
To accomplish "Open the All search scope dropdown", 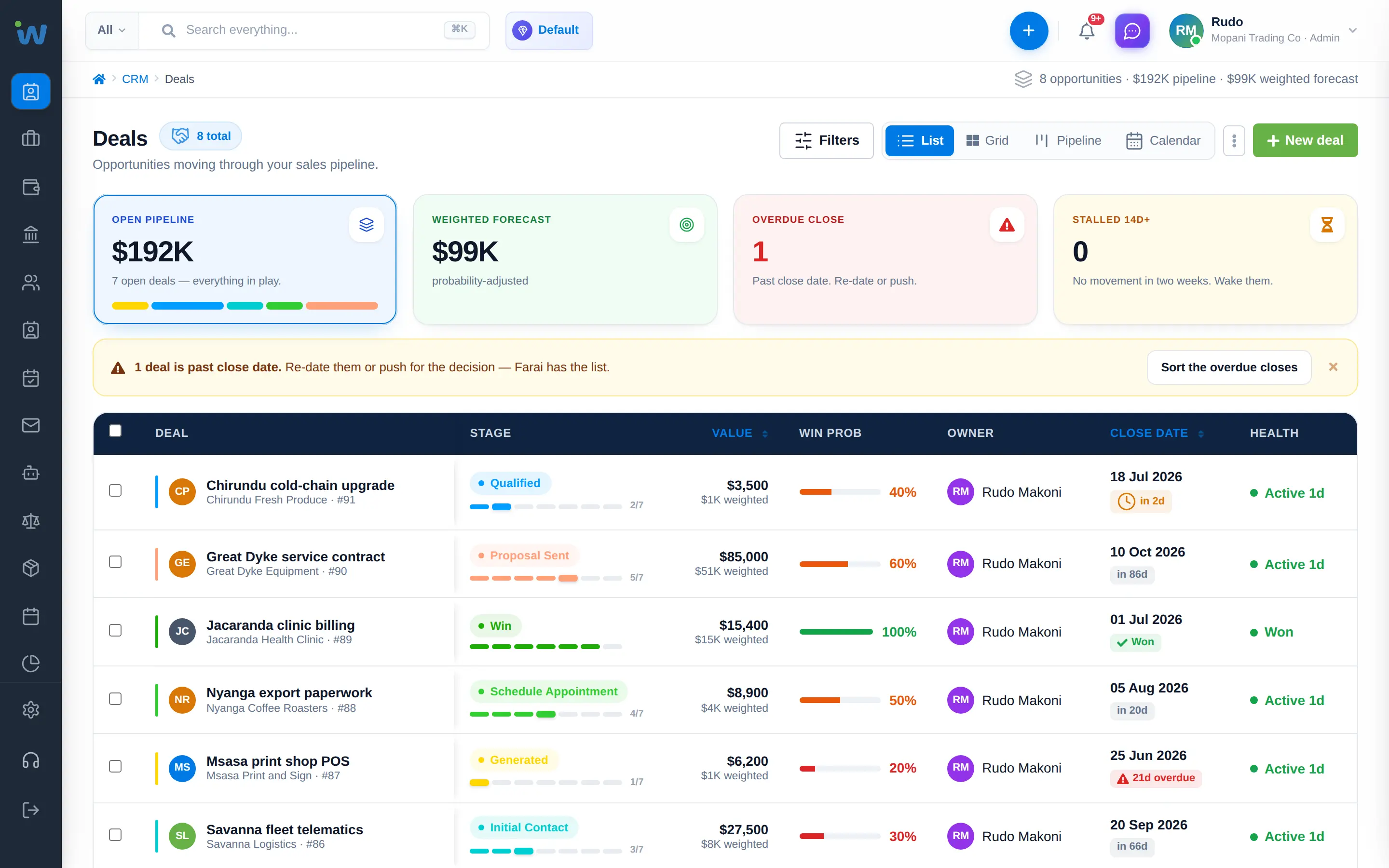I will tap(112, 30).
